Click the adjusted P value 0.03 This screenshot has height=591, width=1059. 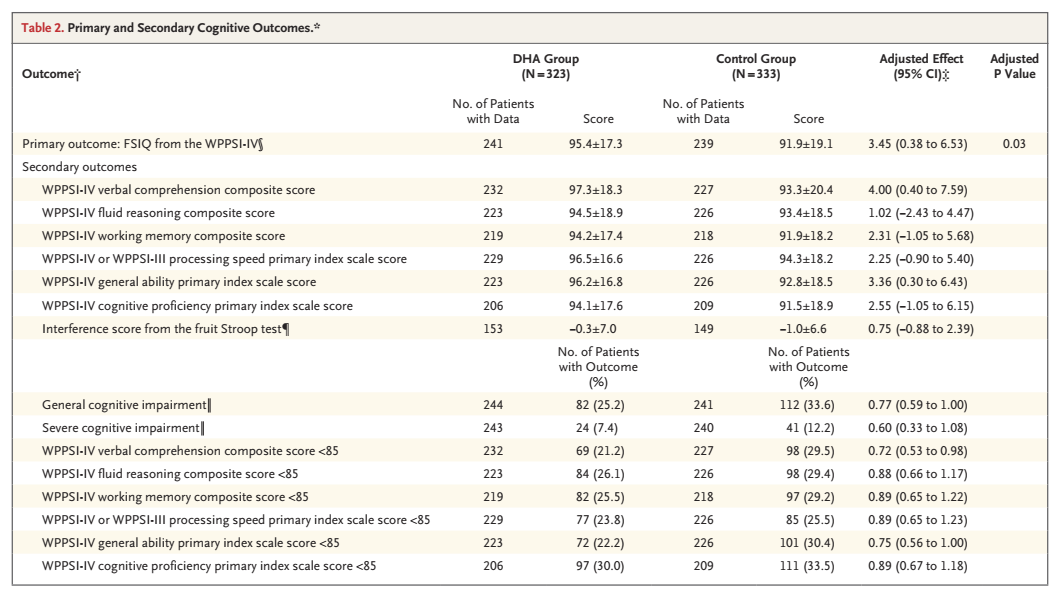point(1014,144)
